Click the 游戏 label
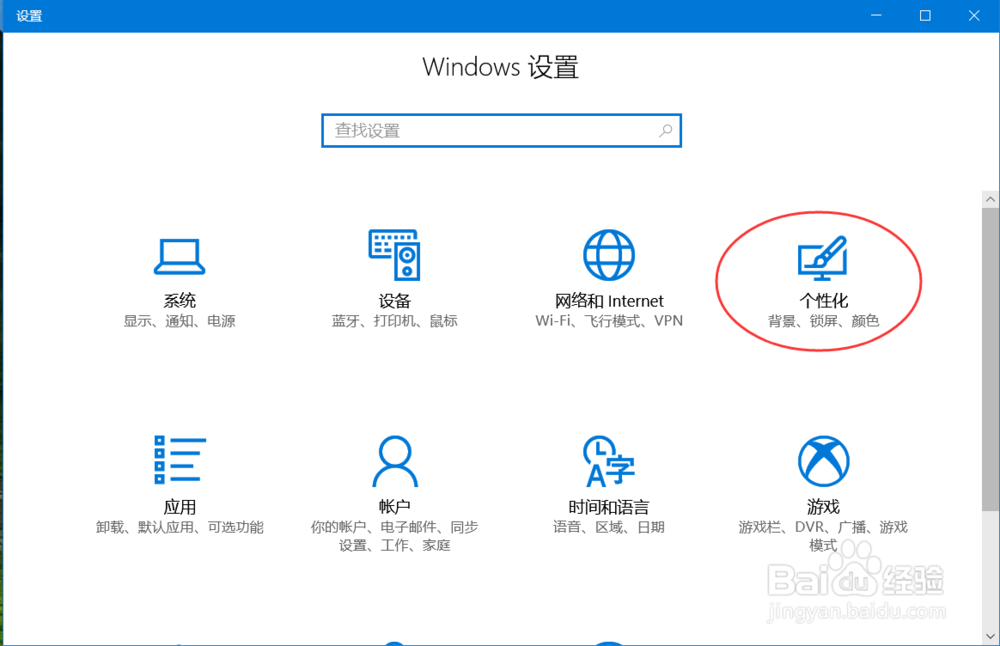This screenshot has height=646, width=1000. tap(823, 507)
